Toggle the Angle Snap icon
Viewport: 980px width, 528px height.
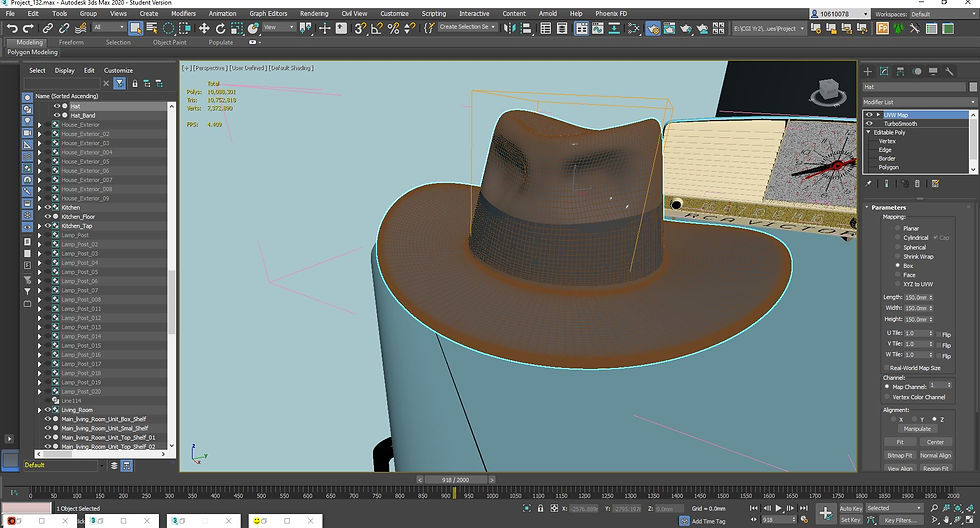377,28
